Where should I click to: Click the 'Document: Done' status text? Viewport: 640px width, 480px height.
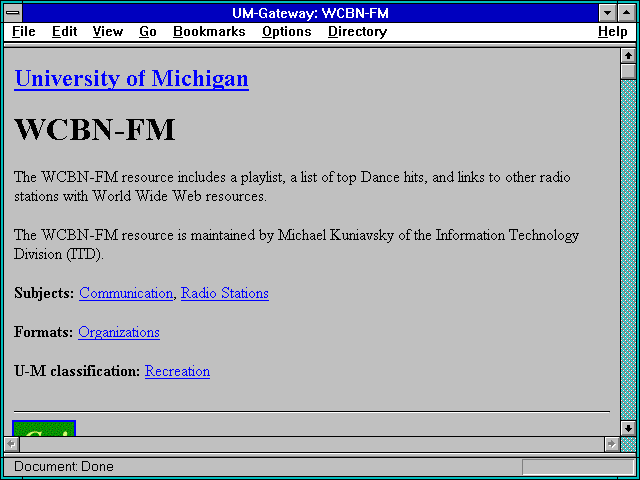point(64,467)
